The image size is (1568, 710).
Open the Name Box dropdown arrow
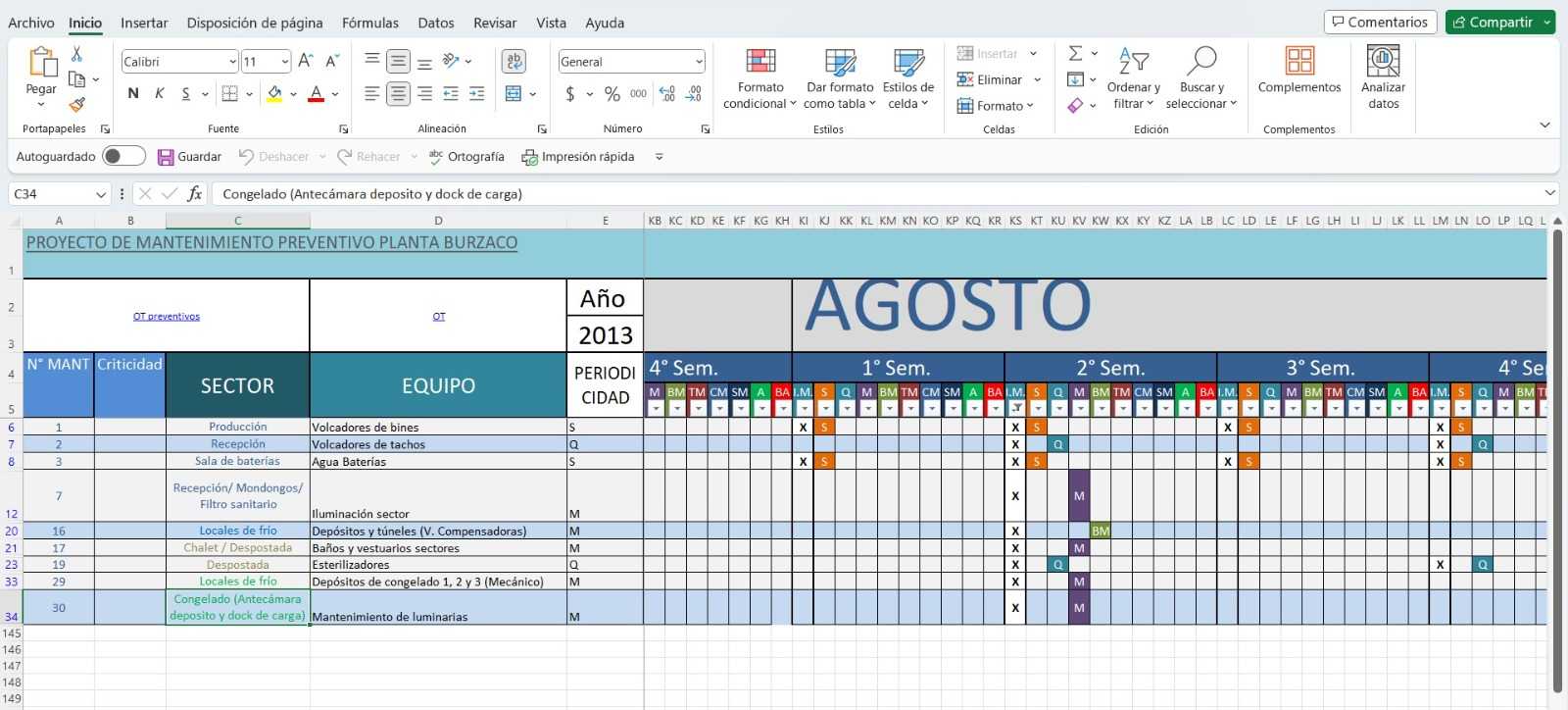coord(100,194)
